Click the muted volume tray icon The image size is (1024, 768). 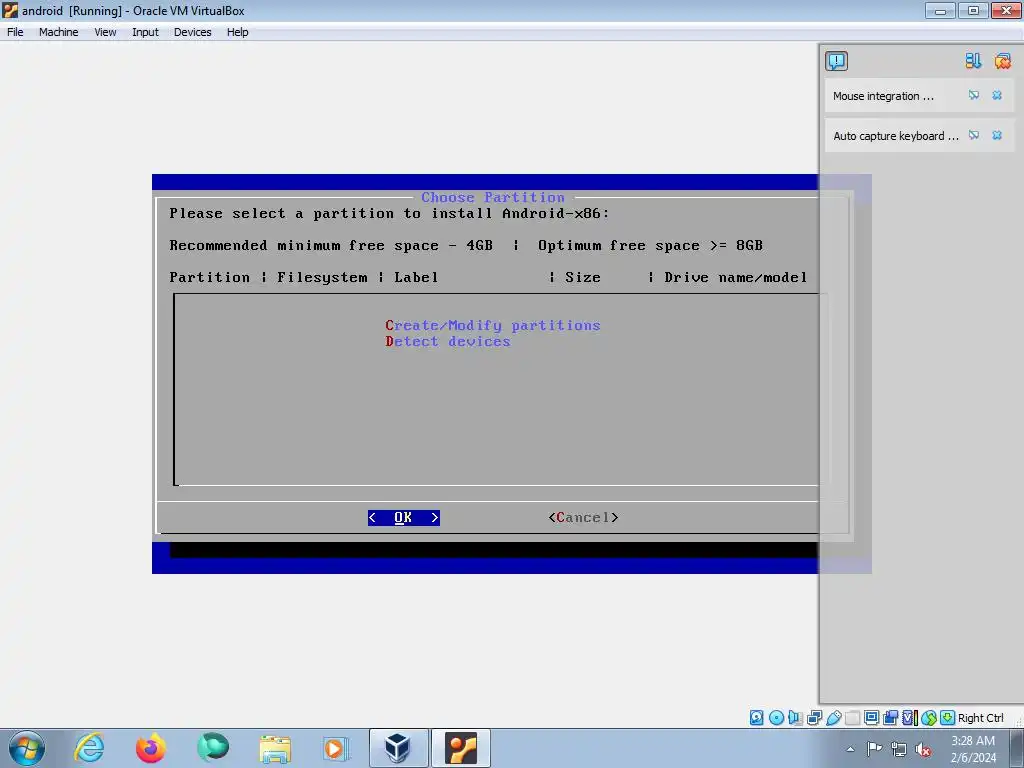923,749
